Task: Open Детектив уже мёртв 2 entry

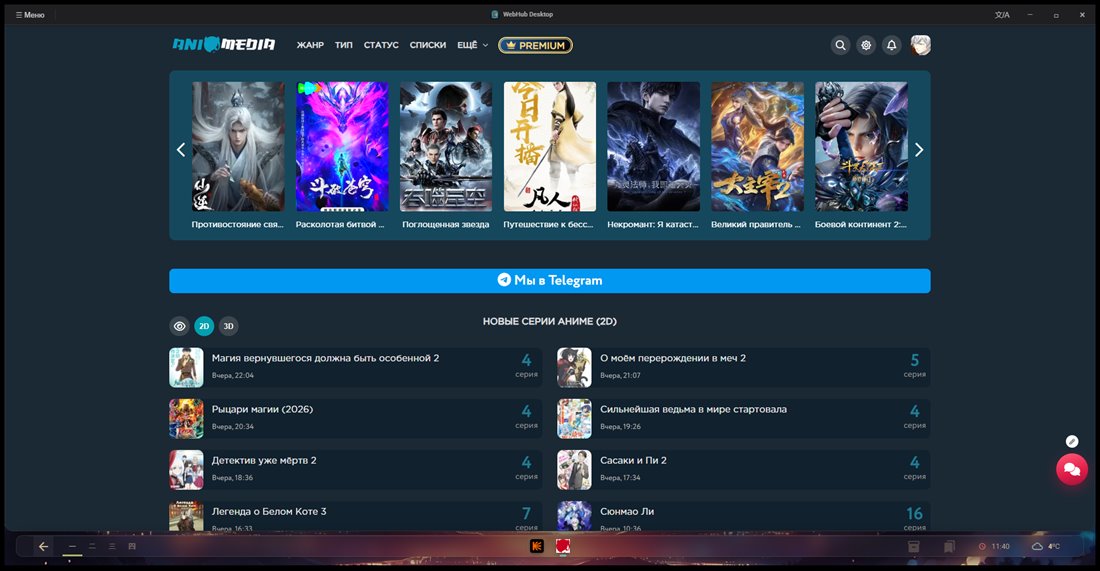Action: 356,470
